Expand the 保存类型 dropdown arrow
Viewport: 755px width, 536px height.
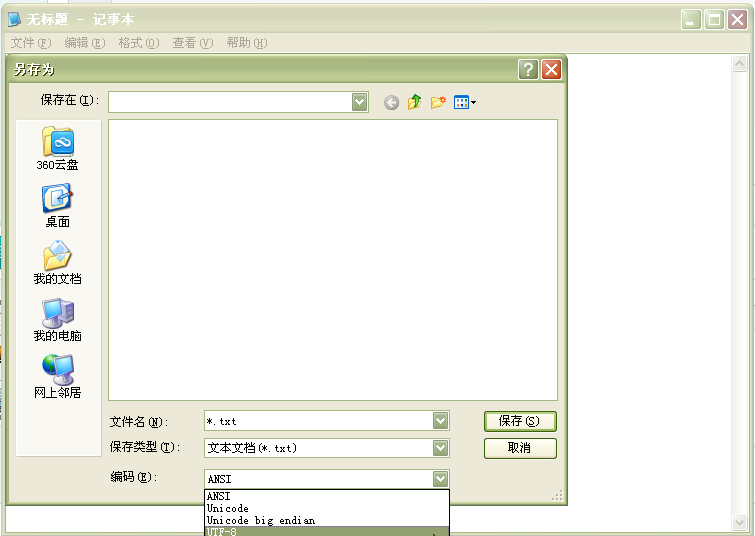click(440, 448)
